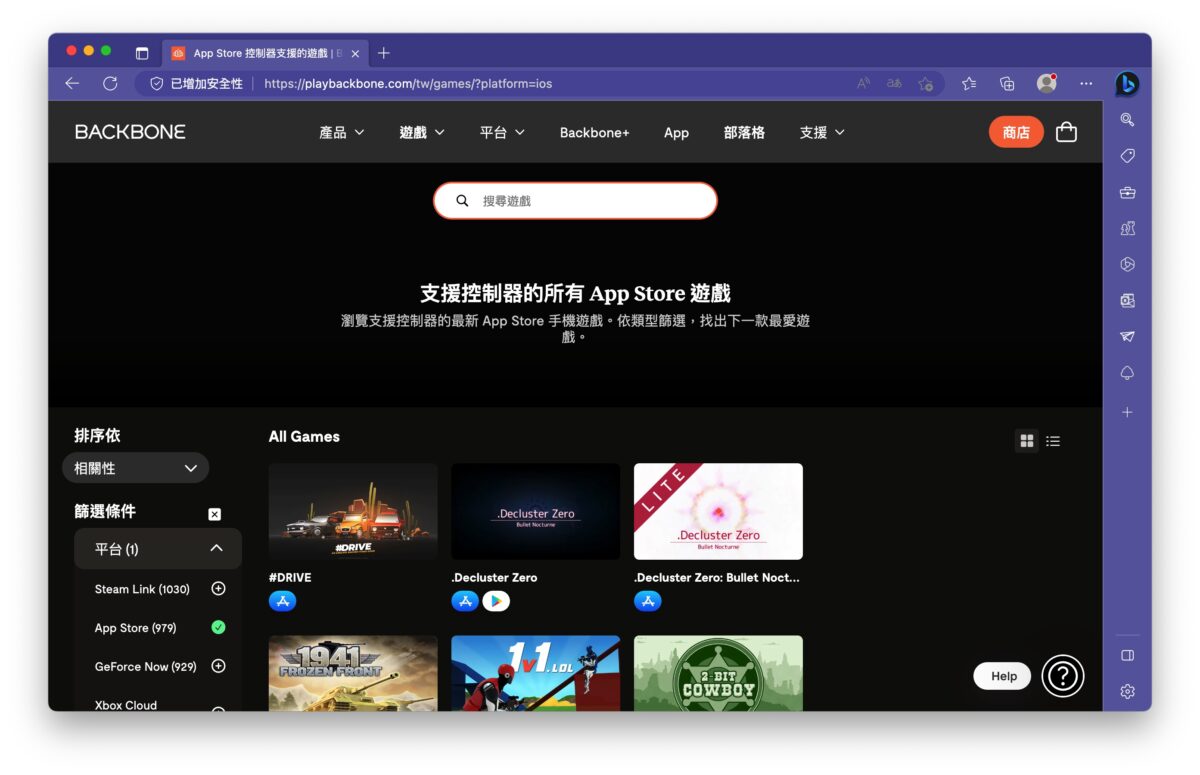Open .Decluster Zero: Bullet Noct... title link
Image resolution: width=1200 pixels, height=775 pixels.
pyautogui.click(x=717, y=577)
